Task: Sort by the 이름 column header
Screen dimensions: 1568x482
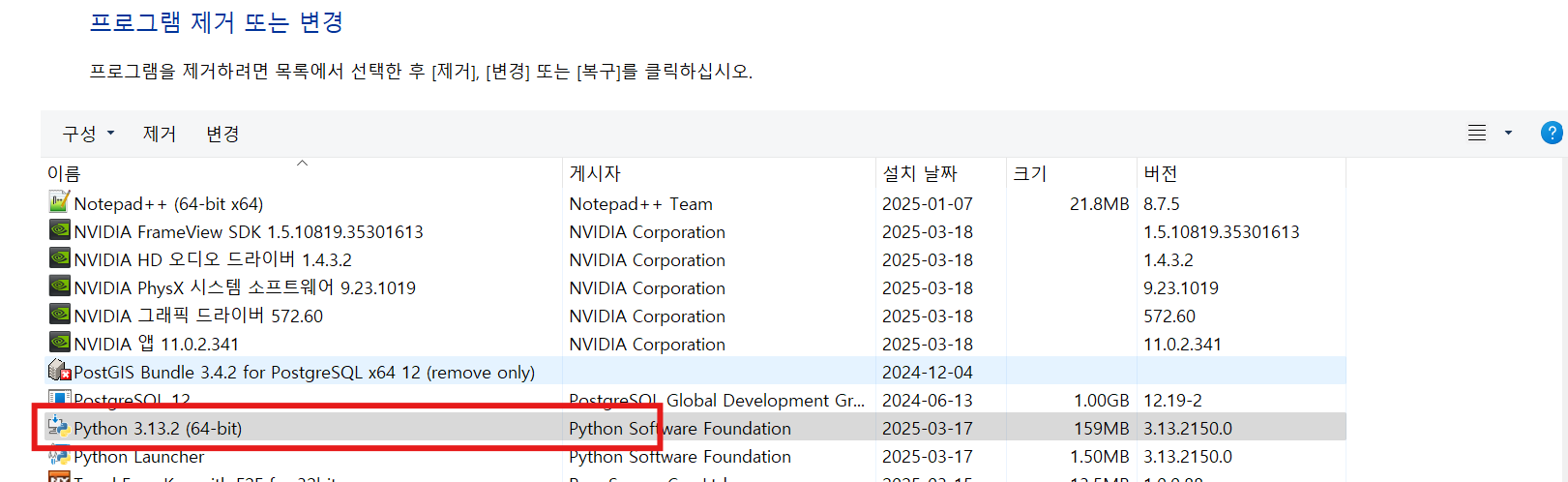Action: tap(301, 173)
